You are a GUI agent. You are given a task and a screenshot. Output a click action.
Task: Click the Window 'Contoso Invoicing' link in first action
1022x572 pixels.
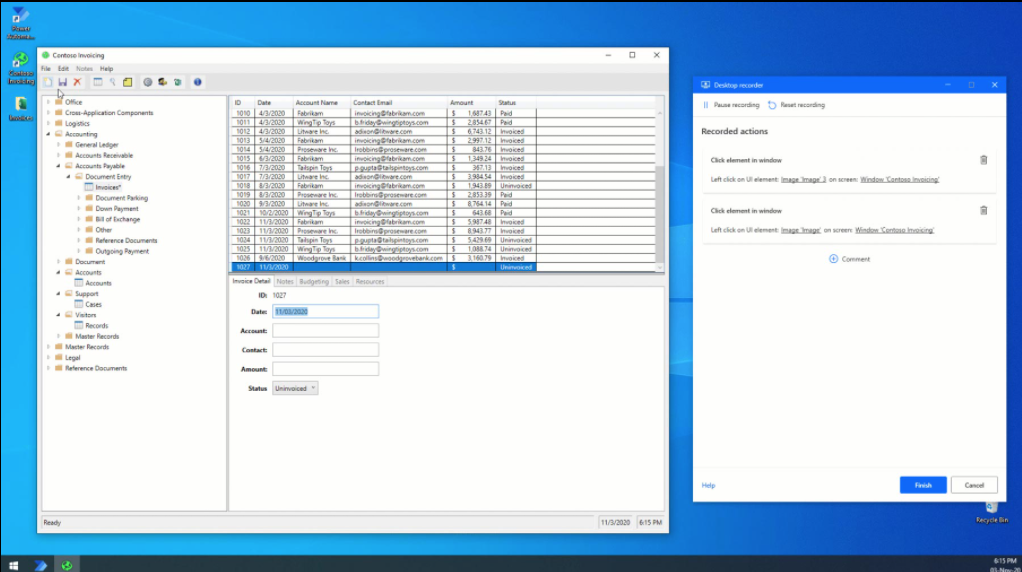tap(898, 179)
